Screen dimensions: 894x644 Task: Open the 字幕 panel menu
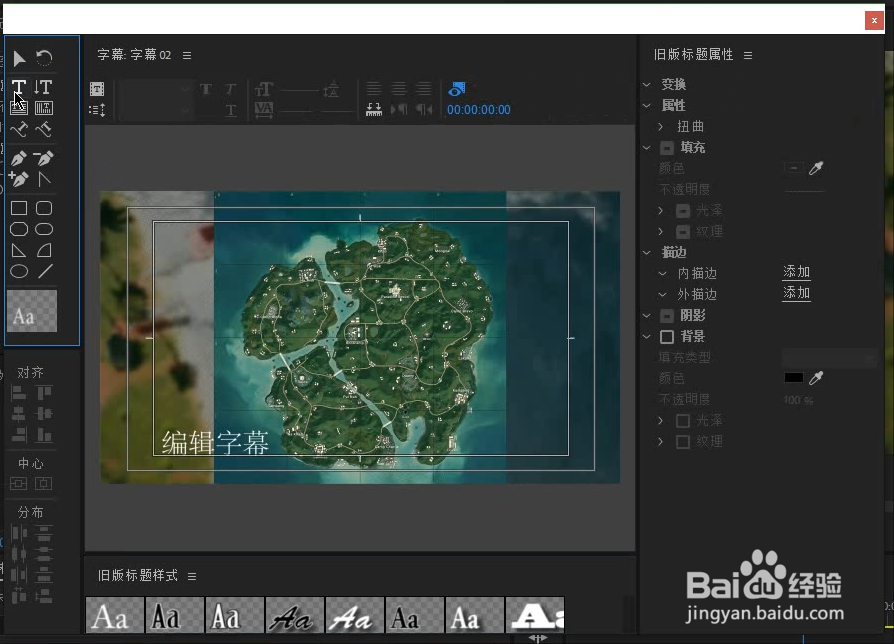click(x=187, y=55)
